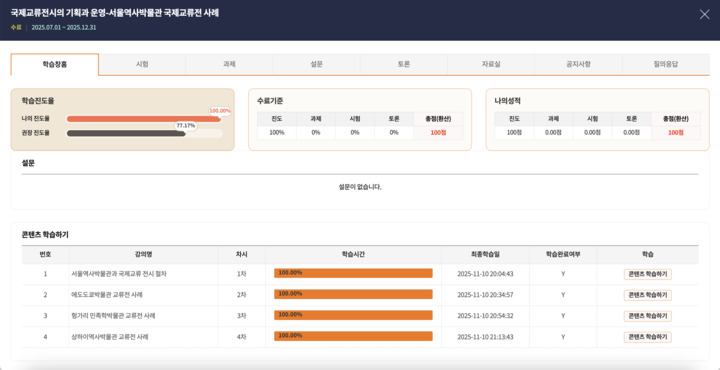720x370 pixels.
Task: Click the 1차 학습시간 progress bar
Action: click(353, 273)
